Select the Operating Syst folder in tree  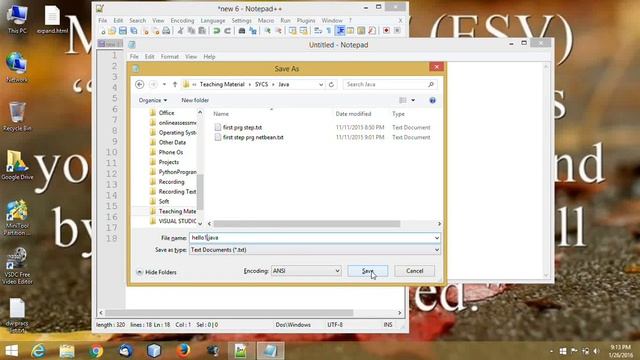click(177, 132)
